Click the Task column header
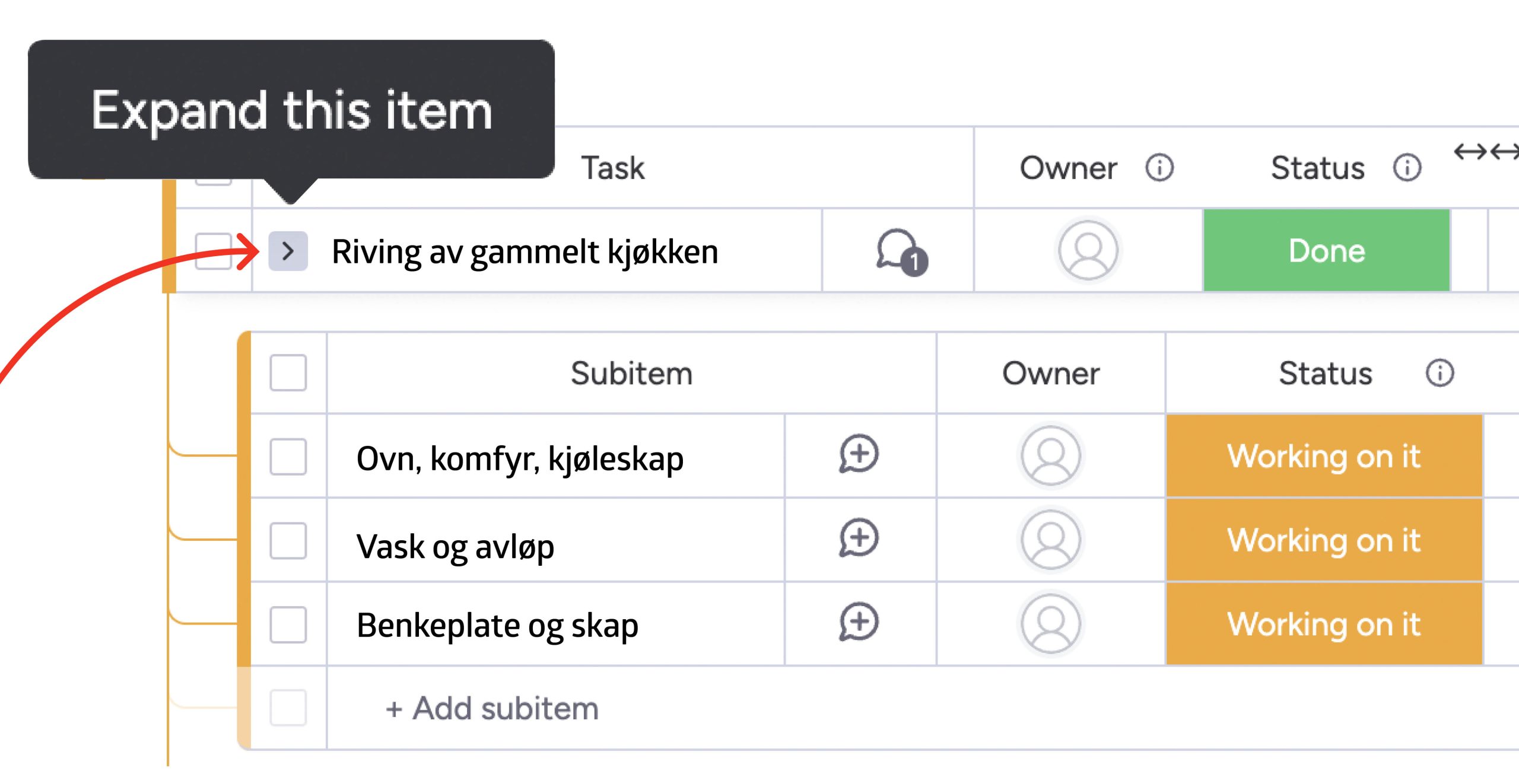 coord(612,168)
